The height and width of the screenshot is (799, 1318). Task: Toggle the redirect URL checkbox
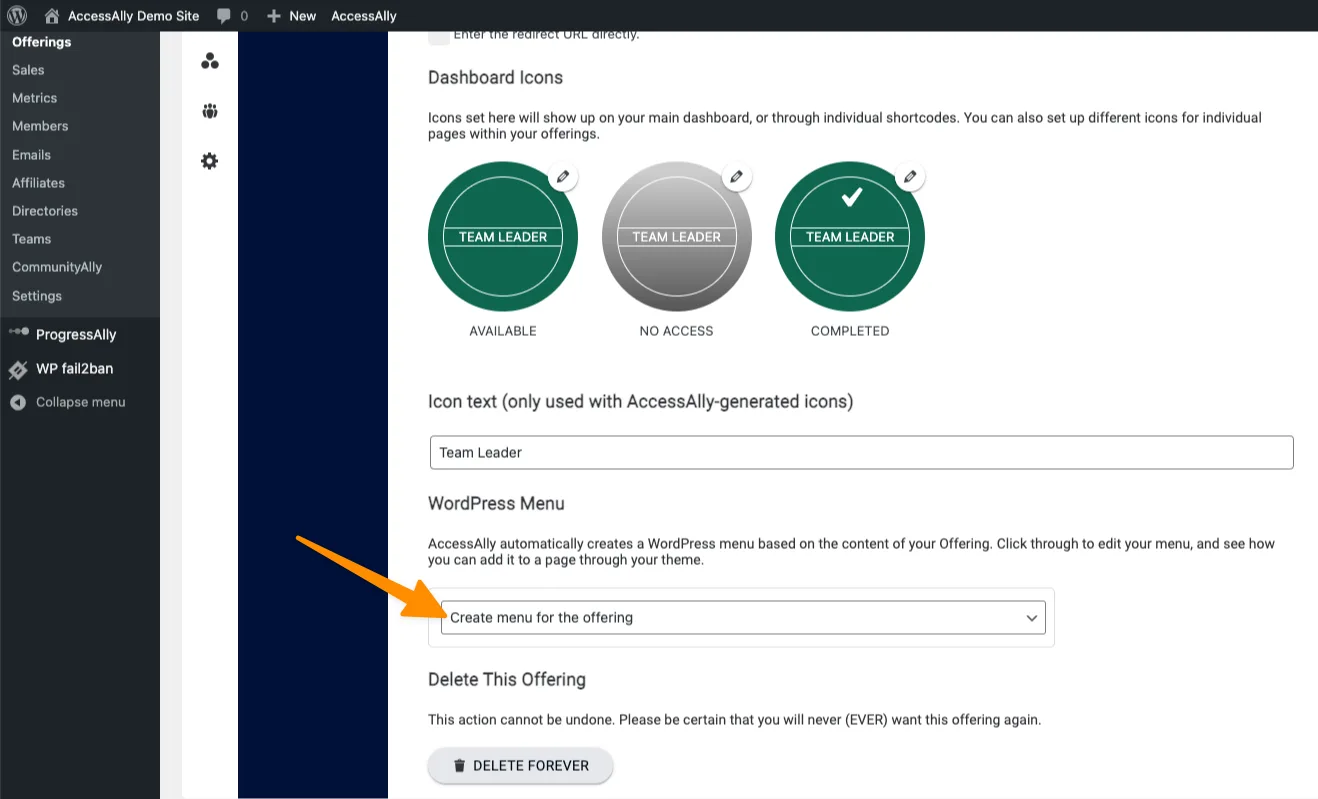click(438, 37)
